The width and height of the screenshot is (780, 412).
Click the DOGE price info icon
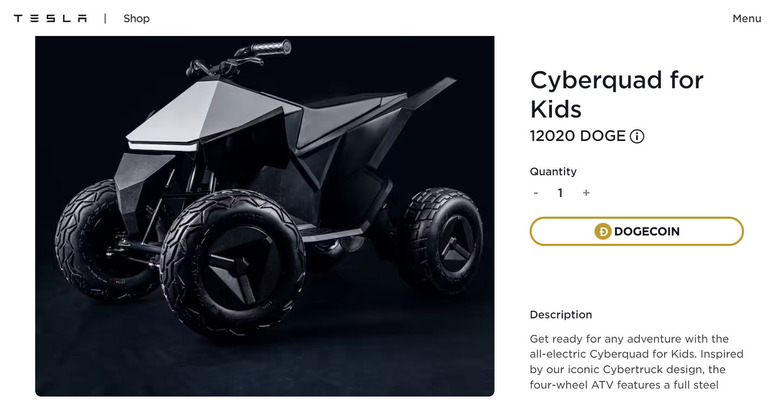pyautogui.click(x=637, y=136)
